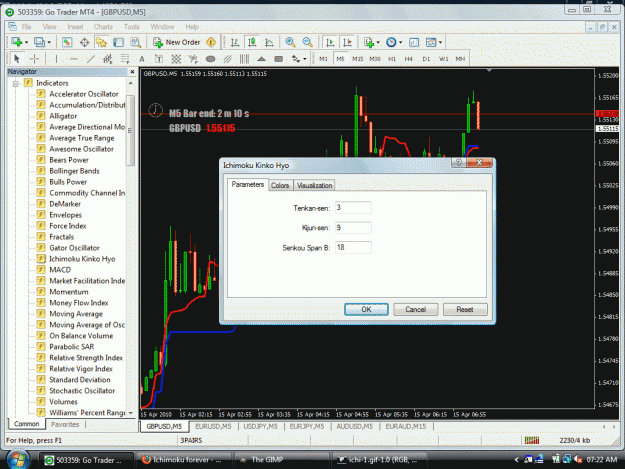Click the New Chart toolbar icon

pos(16,42)
